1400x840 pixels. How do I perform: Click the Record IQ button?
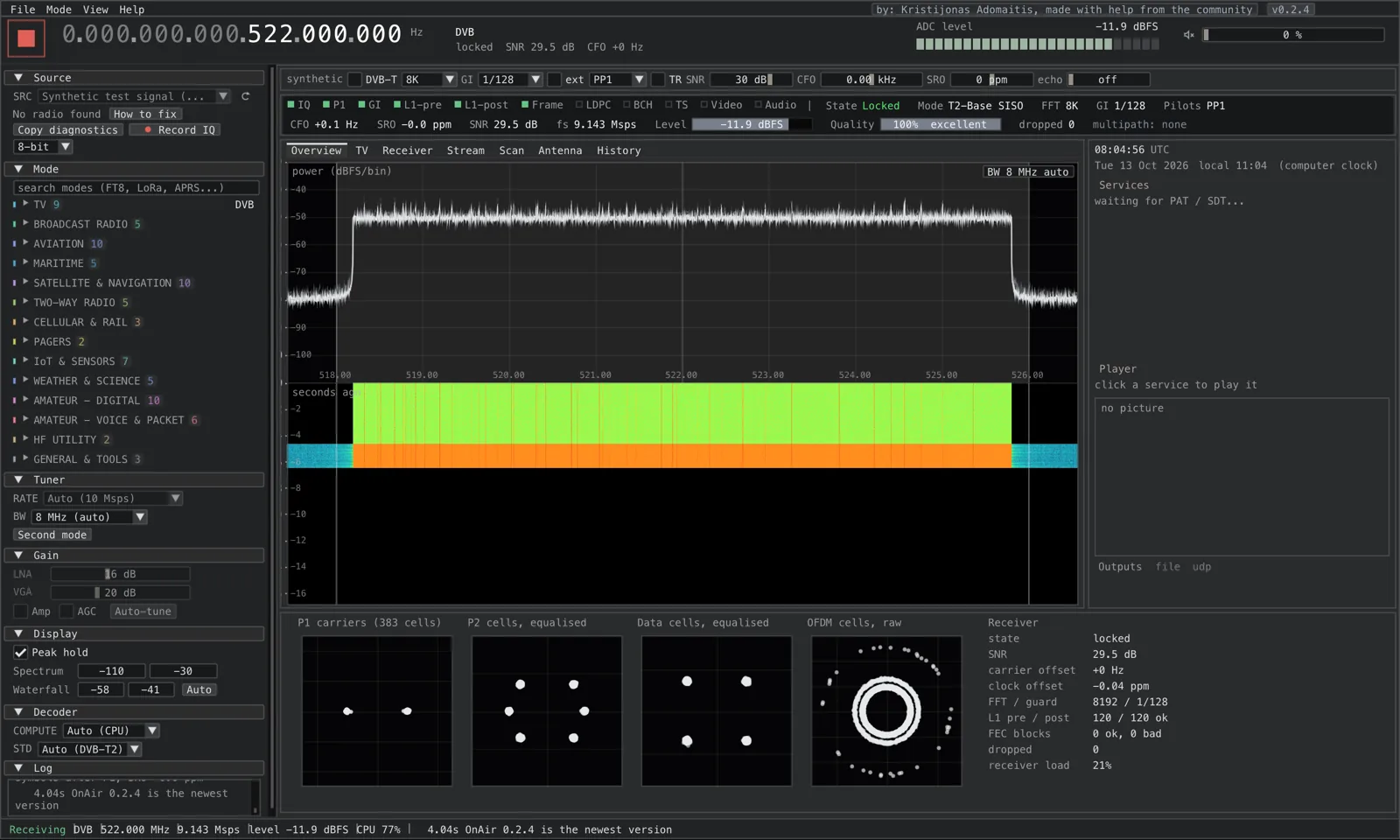175,129
